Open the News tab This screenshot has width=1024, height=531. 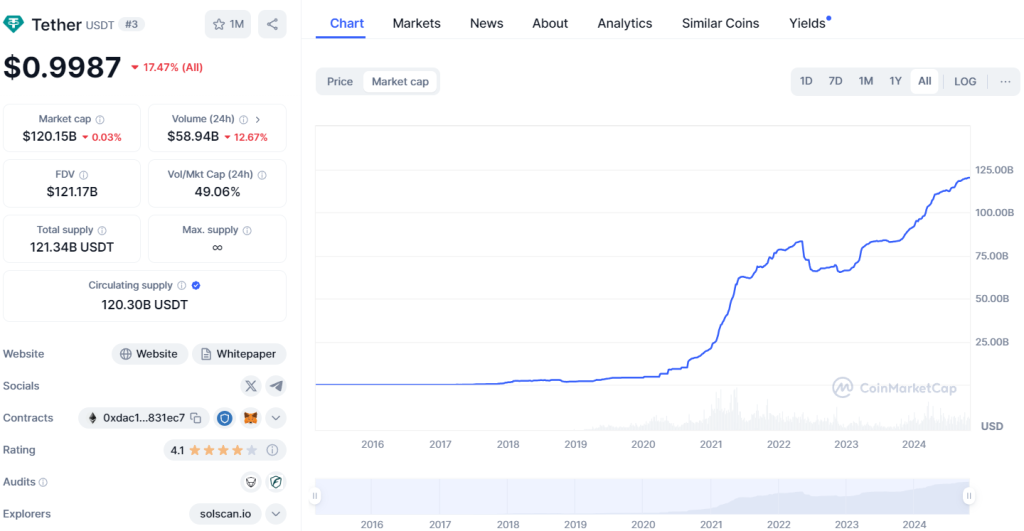pos(487,24)
